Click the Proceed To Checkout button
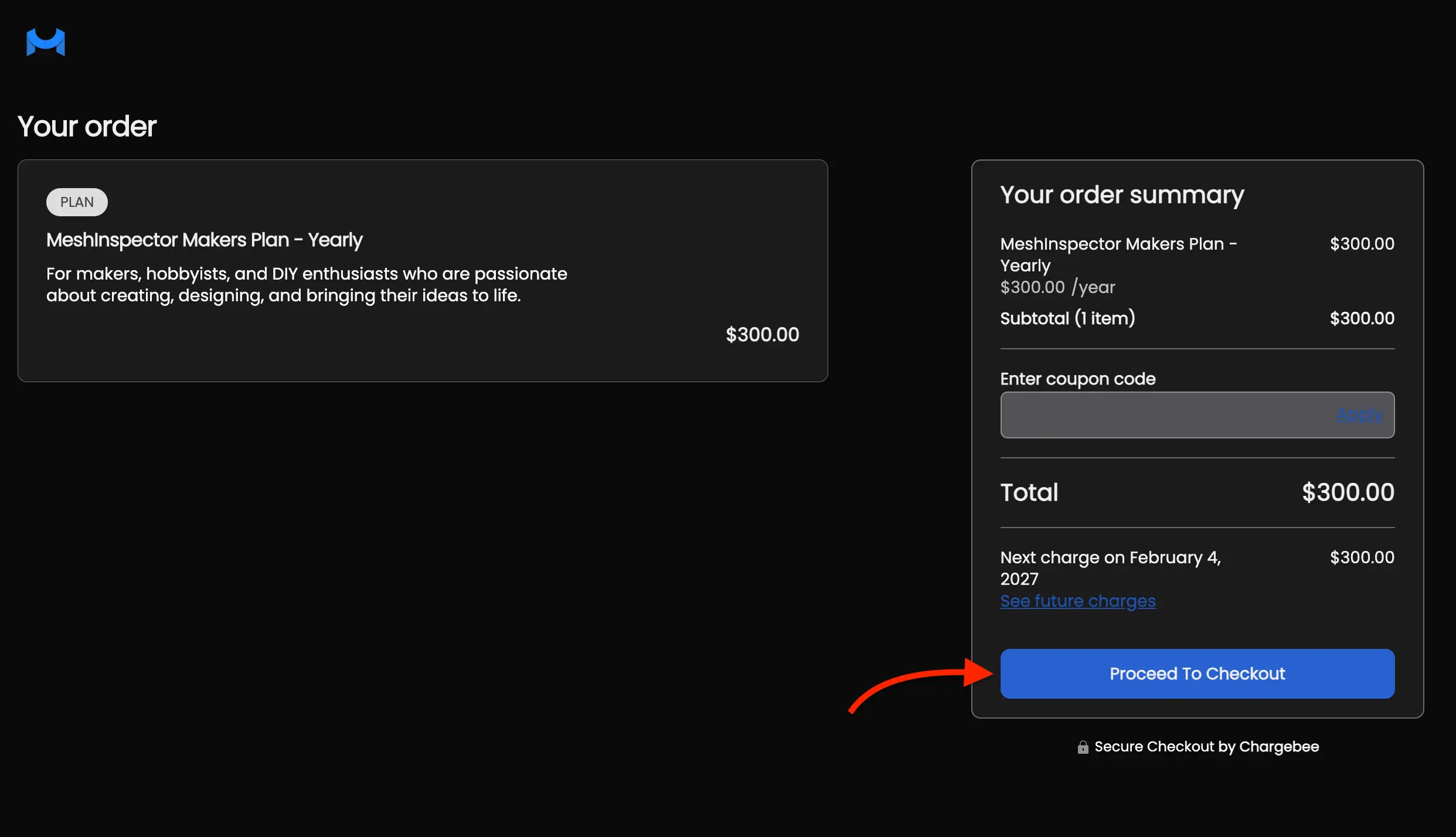The image size is (1456, 837). click(x=1197, y=673)
